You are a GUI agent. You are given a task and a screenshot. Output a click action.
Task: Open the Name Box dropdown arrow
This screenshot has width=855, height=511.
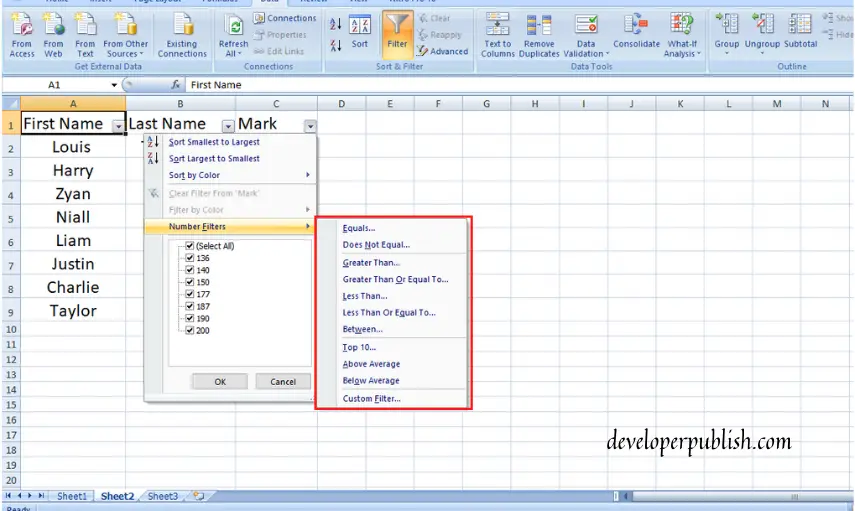pos(114,85)
